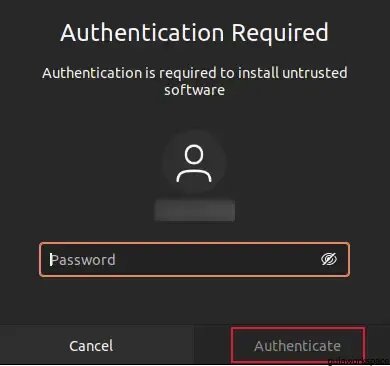
Task: Click the circular account avatar
Action: click(x=194, y=163)
